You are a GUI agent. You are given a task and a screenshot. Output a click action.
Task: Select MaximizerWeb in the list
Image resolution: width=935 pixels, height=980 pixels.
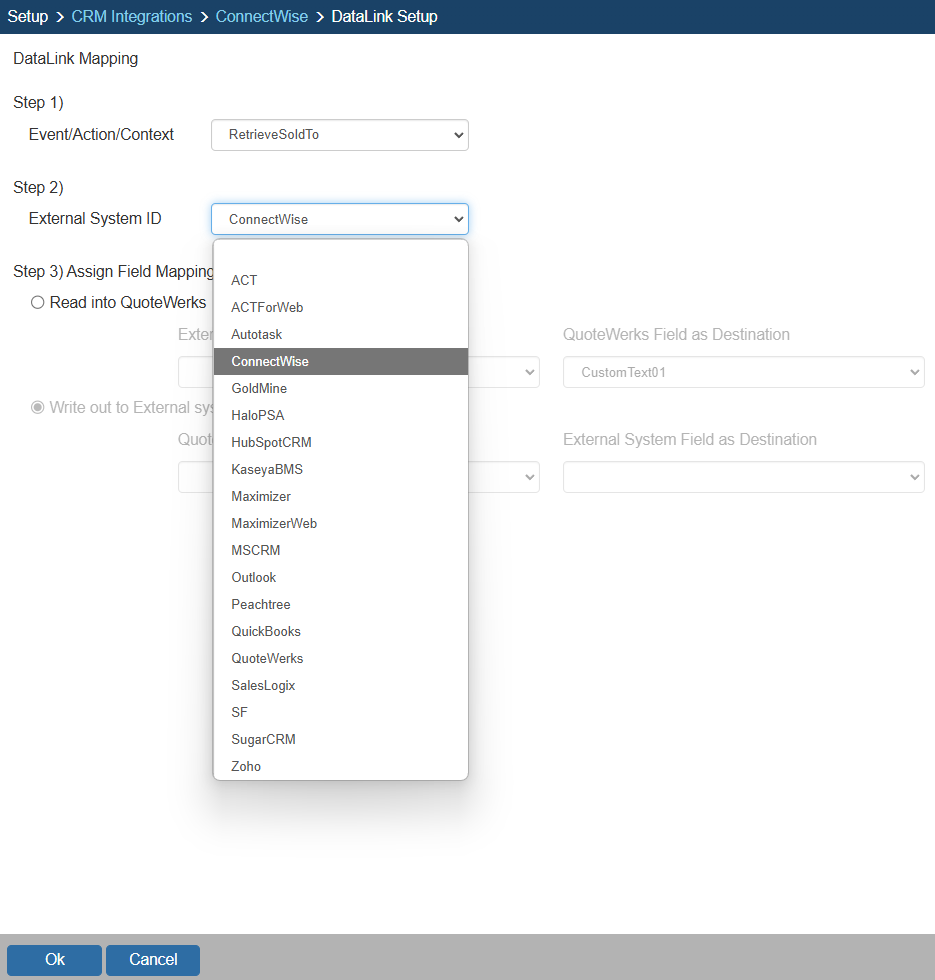273,524
